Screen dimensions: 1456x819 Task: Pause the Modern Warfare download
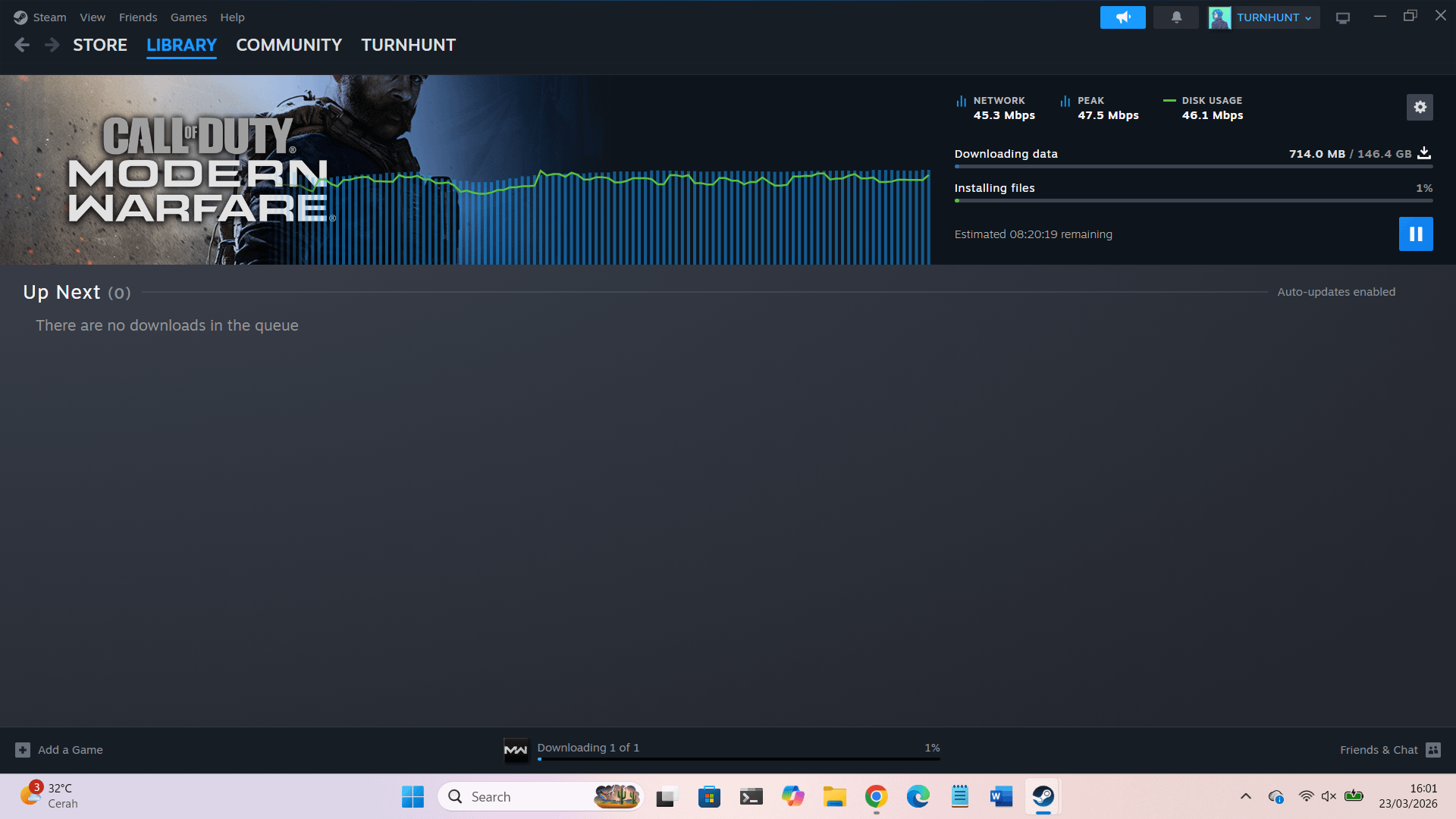1415,234
